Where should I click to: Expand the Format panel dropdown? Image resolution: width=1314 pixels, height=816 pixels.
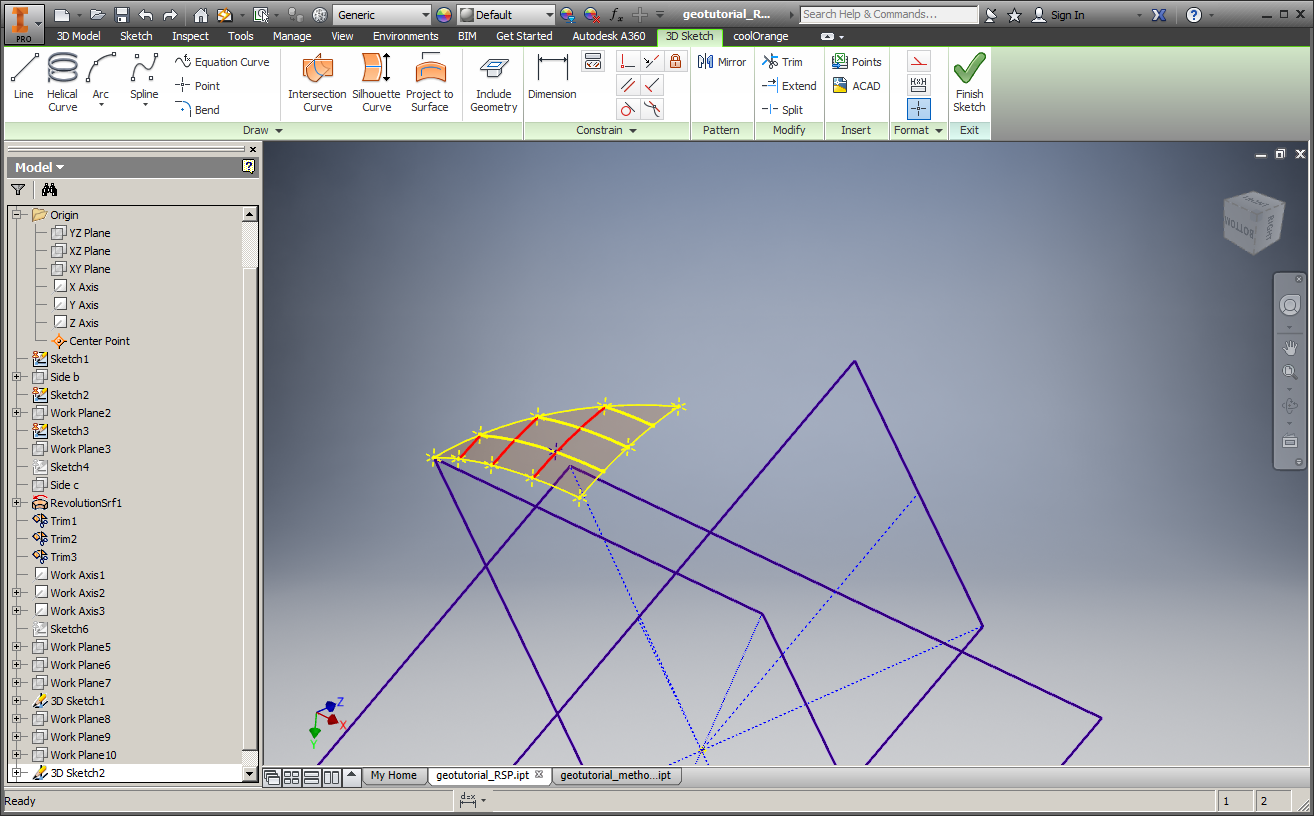click(918, 130)
